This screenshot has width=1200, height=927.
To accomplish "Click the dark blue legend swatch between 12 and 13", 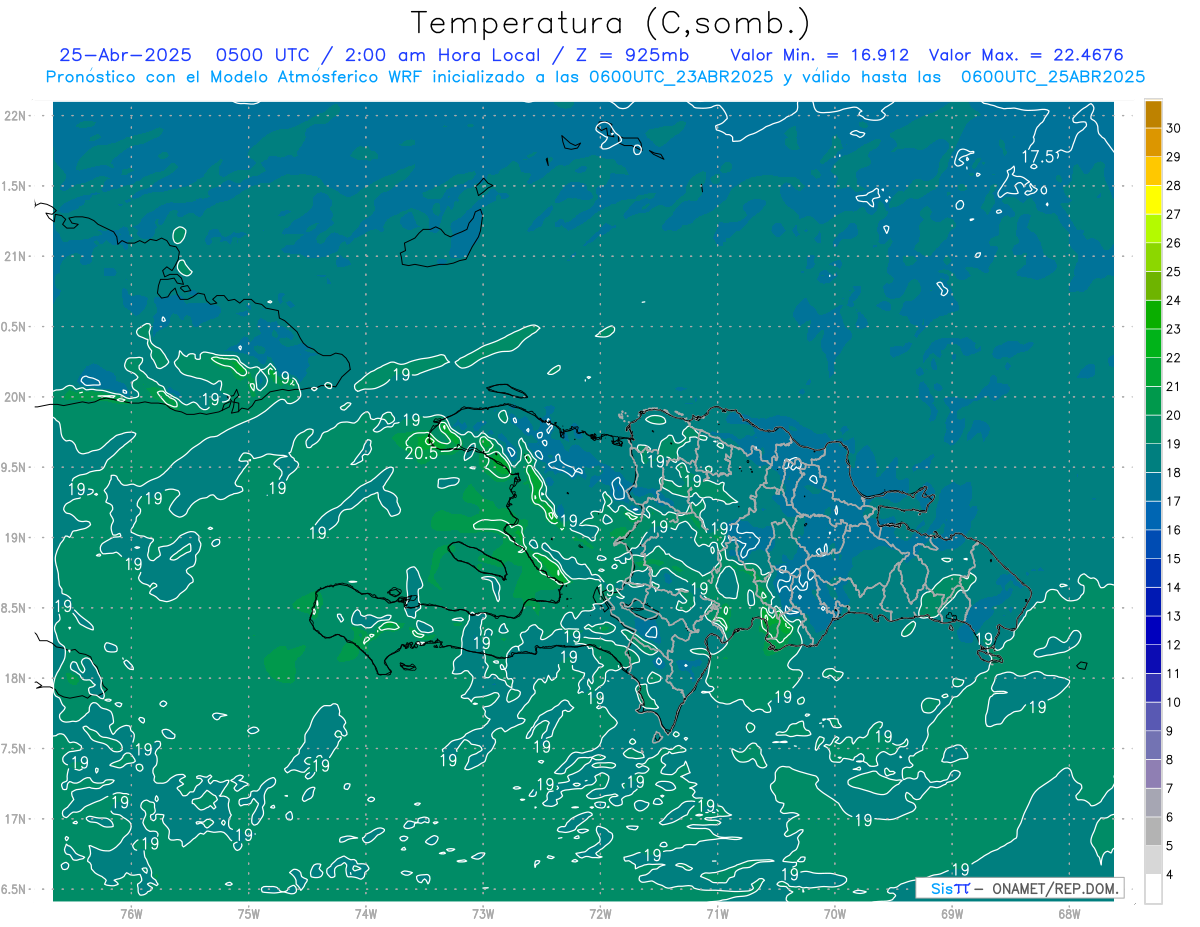I will [1153, 631].
